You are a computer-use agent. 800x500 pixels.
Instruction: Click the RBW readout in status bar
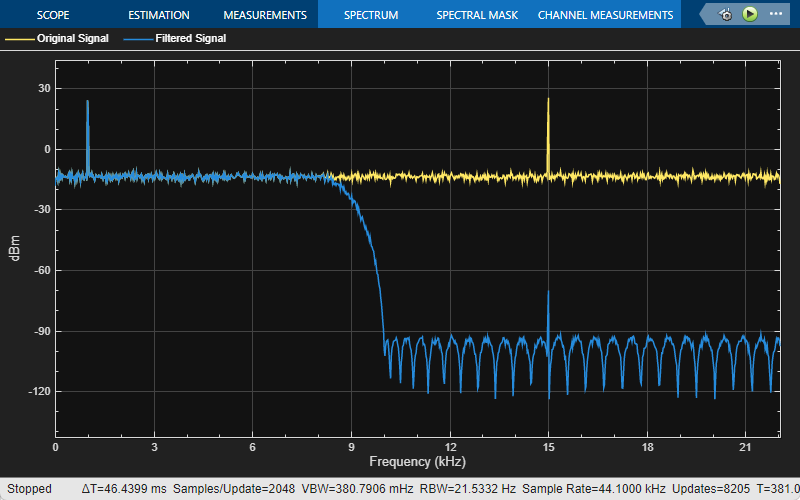pyautogui.click(x=467, y=489)
